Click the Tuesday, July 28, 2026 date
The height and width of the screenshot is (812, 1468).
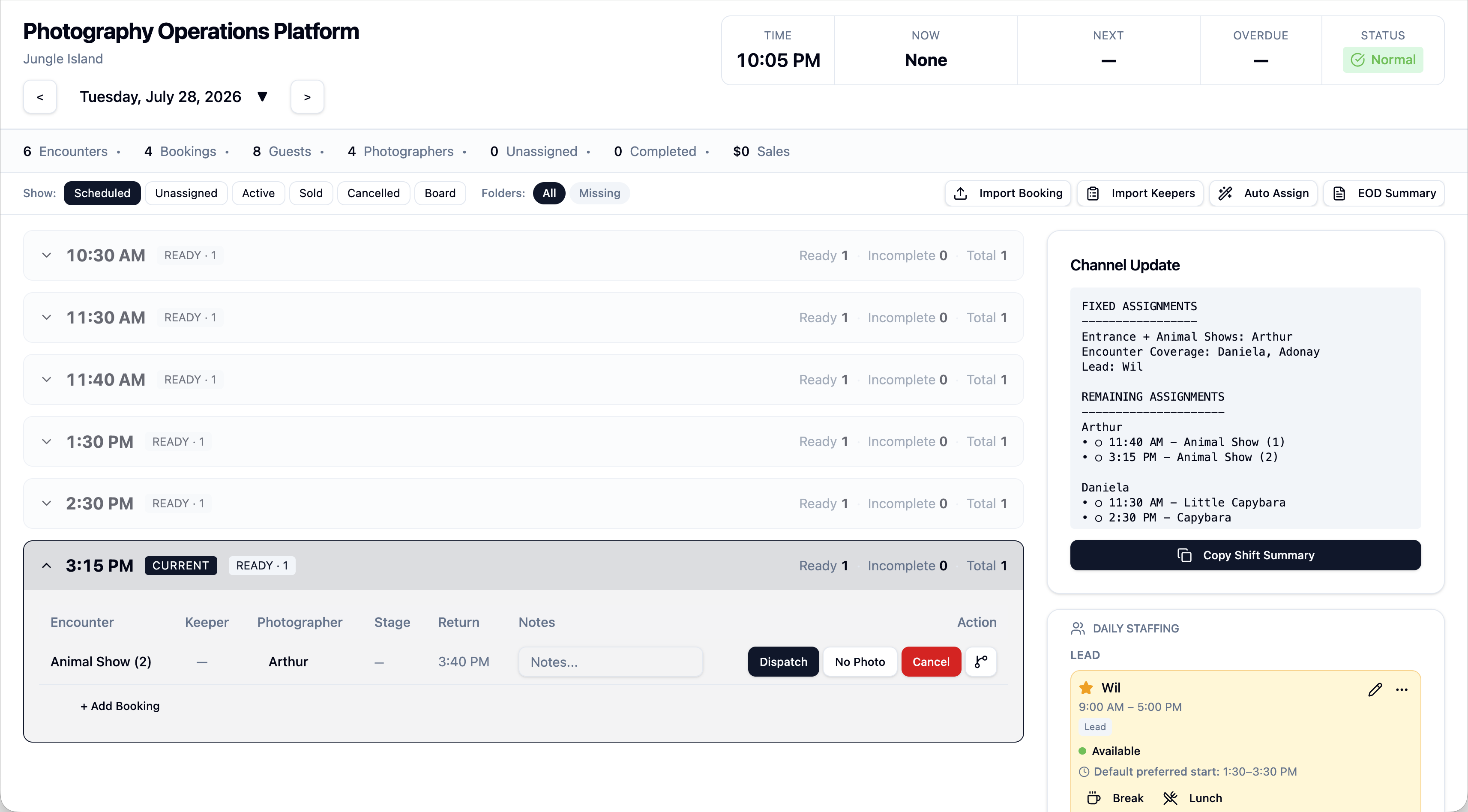160,97
